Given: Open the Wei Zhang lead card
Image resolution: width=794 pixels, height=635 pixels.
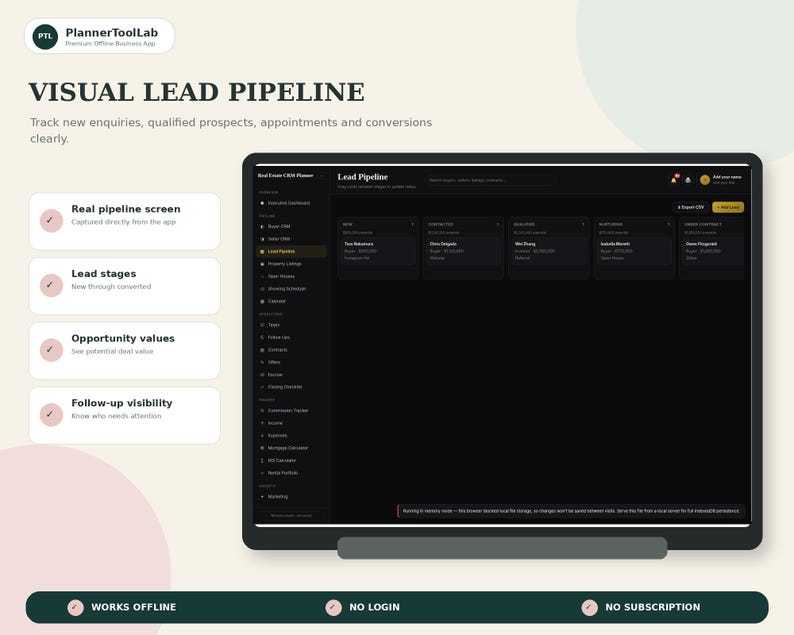Looking at the screenshot, I should (x=548, y=251).
